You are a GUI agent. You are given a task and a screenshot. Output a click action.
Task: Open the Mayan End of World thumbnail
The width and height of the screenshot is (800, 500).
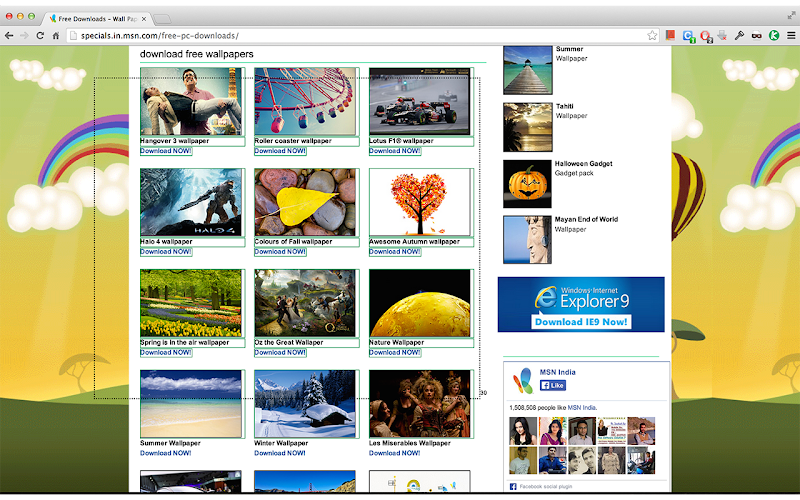528,239
